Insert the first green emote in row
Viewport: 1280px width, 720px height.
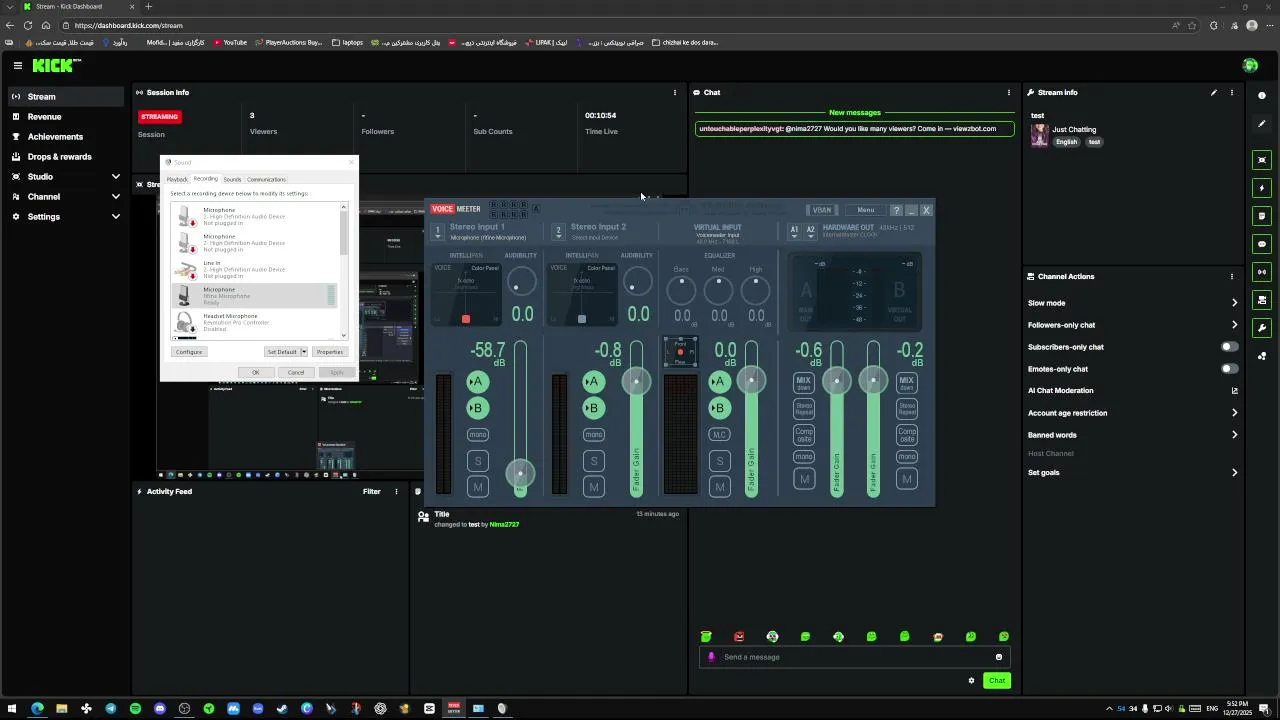[x=706, y=636]
